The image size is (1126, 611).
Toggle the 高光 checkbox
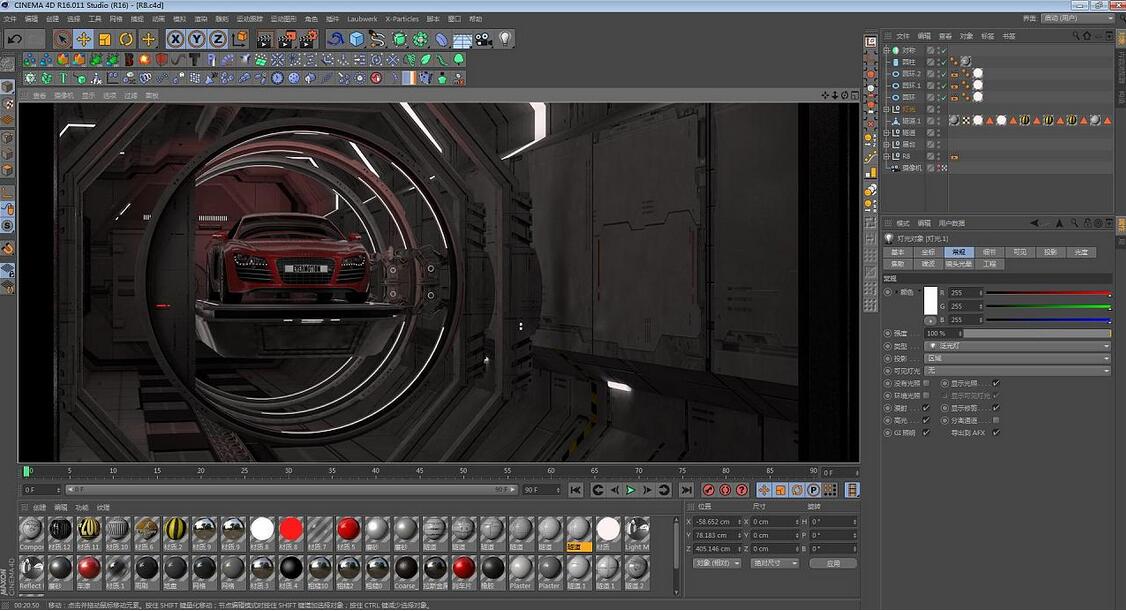pos(926,421)
